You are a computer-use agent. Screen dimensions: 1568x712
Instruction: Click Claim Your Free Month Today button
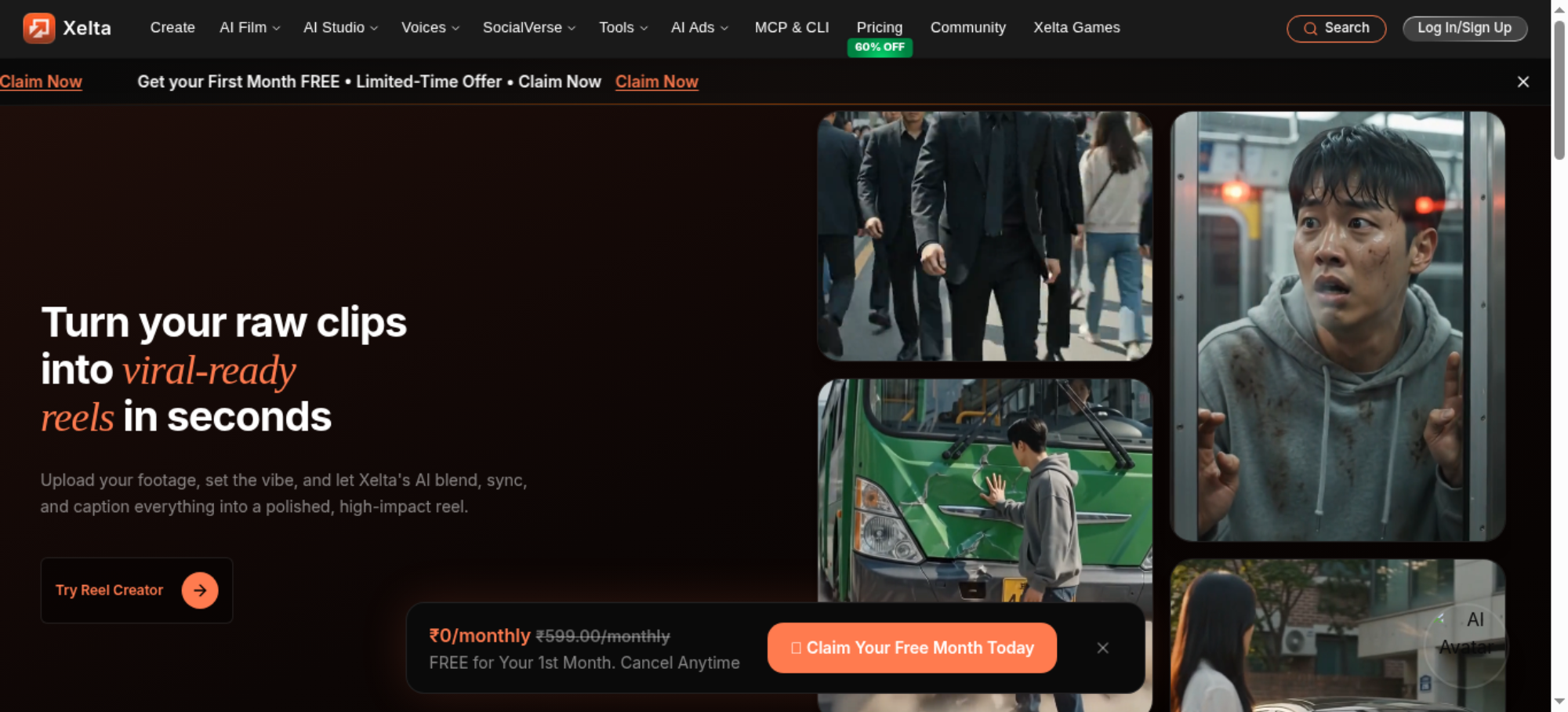point(912,648)
